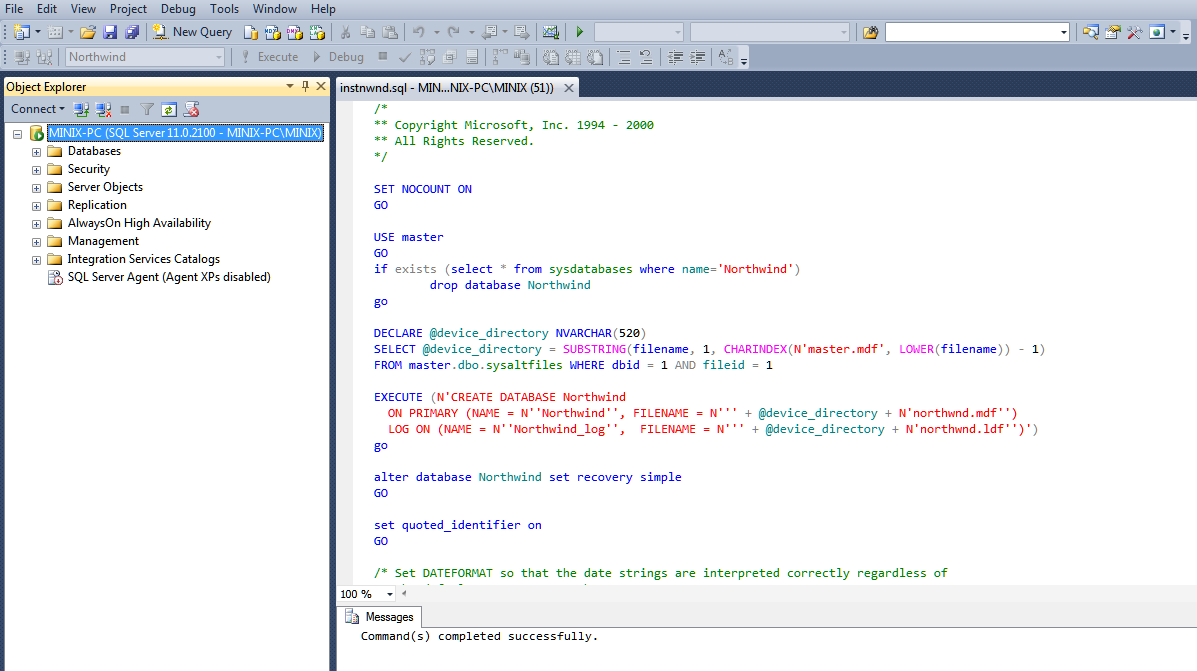Click the Object Explorer filter funnel icon

(x=147, y=109)
